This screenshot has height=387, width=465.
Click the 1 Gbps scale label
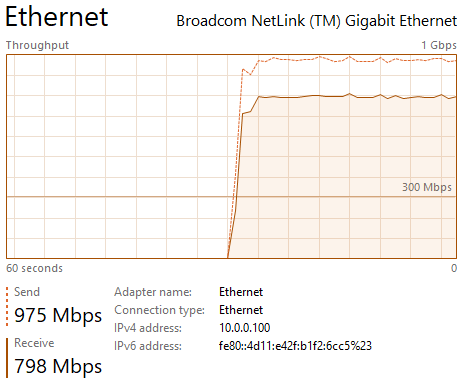[439, 45]
